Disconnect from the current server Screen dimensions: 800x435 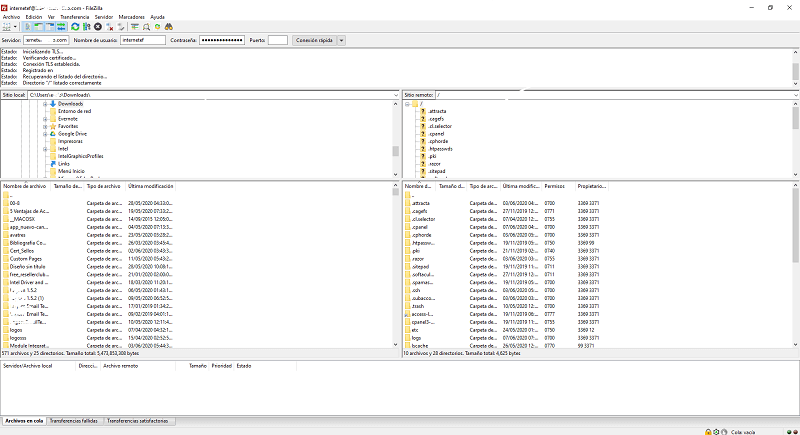pyautogui.click(x=109, y=27)
